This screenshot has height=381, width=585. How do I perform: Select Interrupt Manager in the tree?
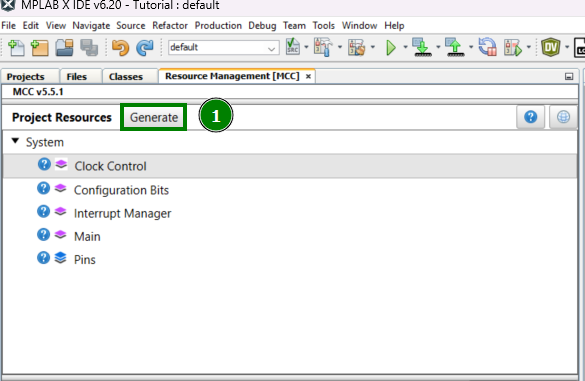coord(122,213)
